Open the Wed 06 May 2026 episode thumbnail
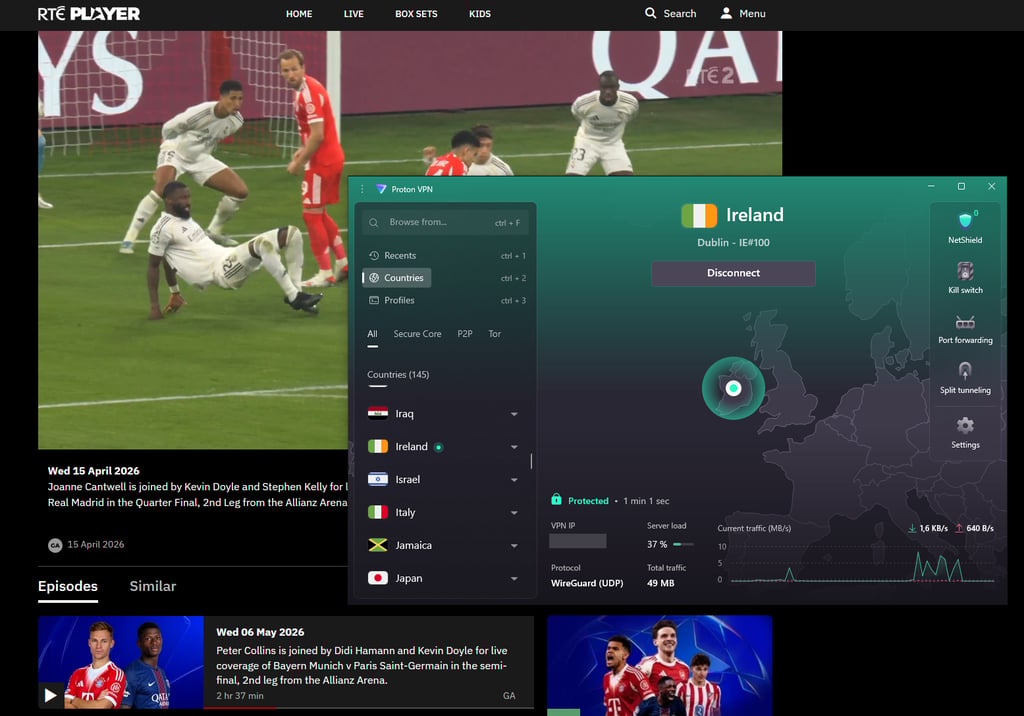Screen dimensions: 1024x716 pyautogui.click(x=121, y=662)
